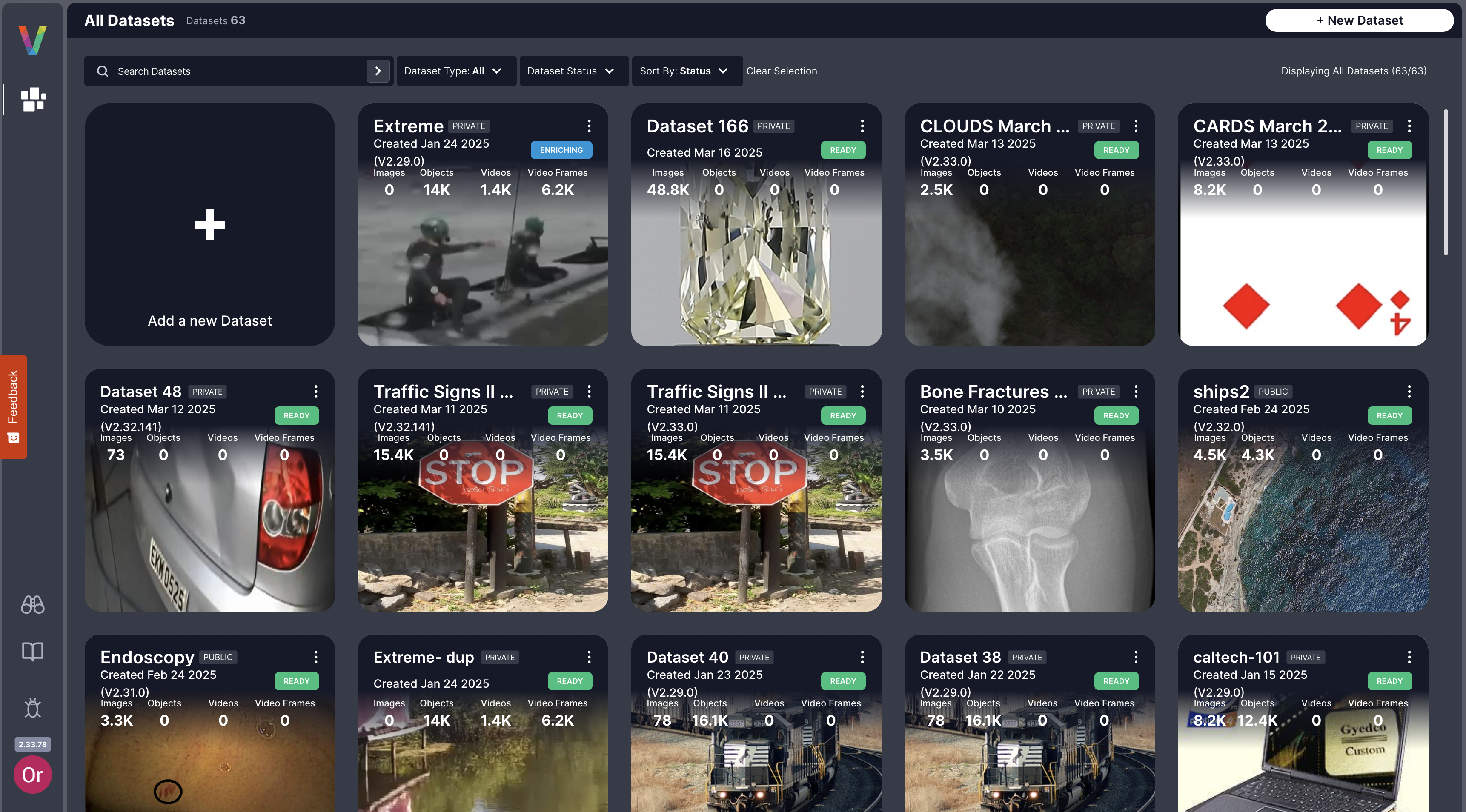The width and height of the screenshot is (1466, 812).
Task: Open the documentation book icon
Action: pos(32,651)
